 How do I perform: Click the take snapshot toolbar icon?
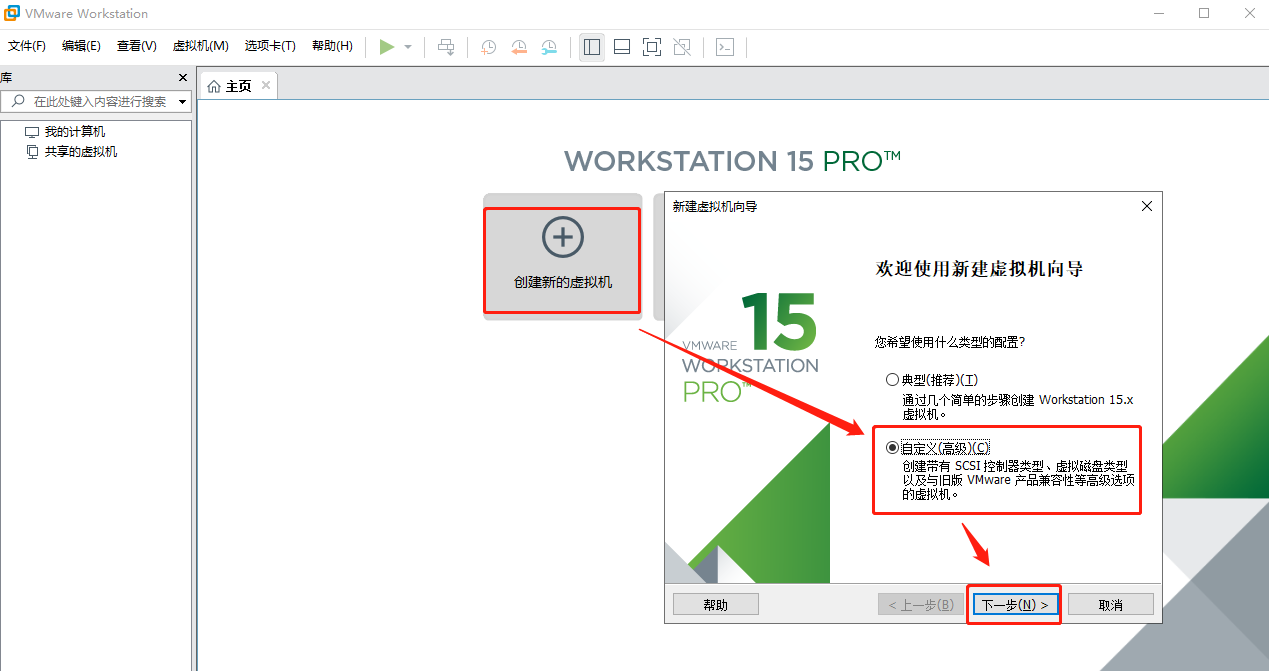(x=488, y=47)
